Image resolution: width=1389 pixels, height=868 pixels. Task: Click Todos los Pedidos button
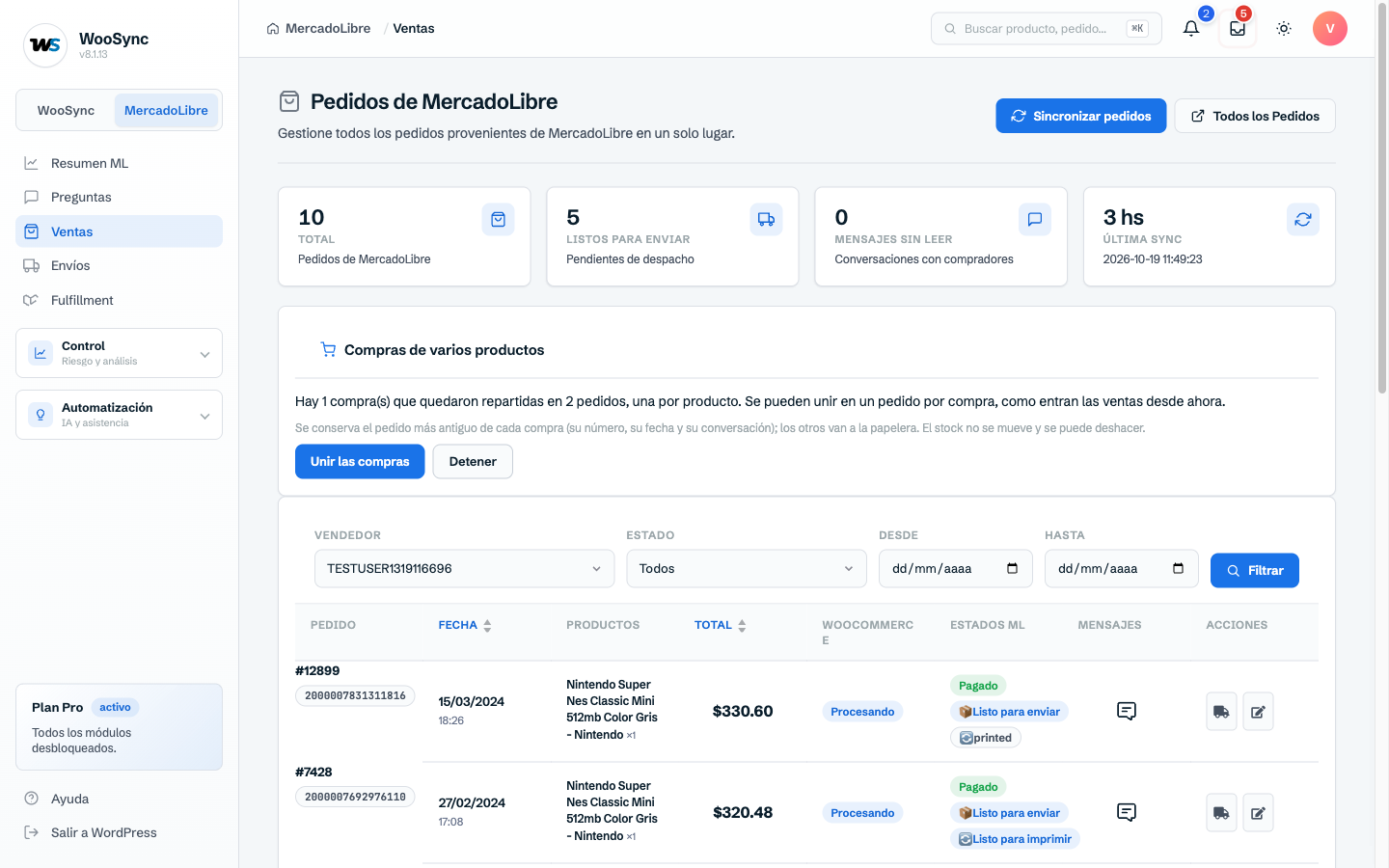tap(1255, 116)
